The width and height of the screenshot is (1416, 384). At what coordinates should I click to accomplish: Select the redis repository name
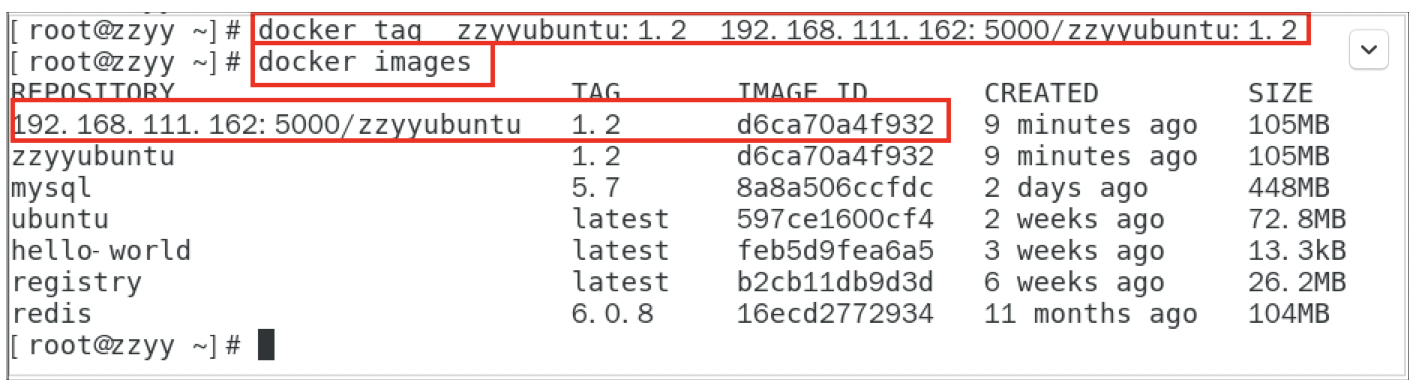click(x=51, y=314)
